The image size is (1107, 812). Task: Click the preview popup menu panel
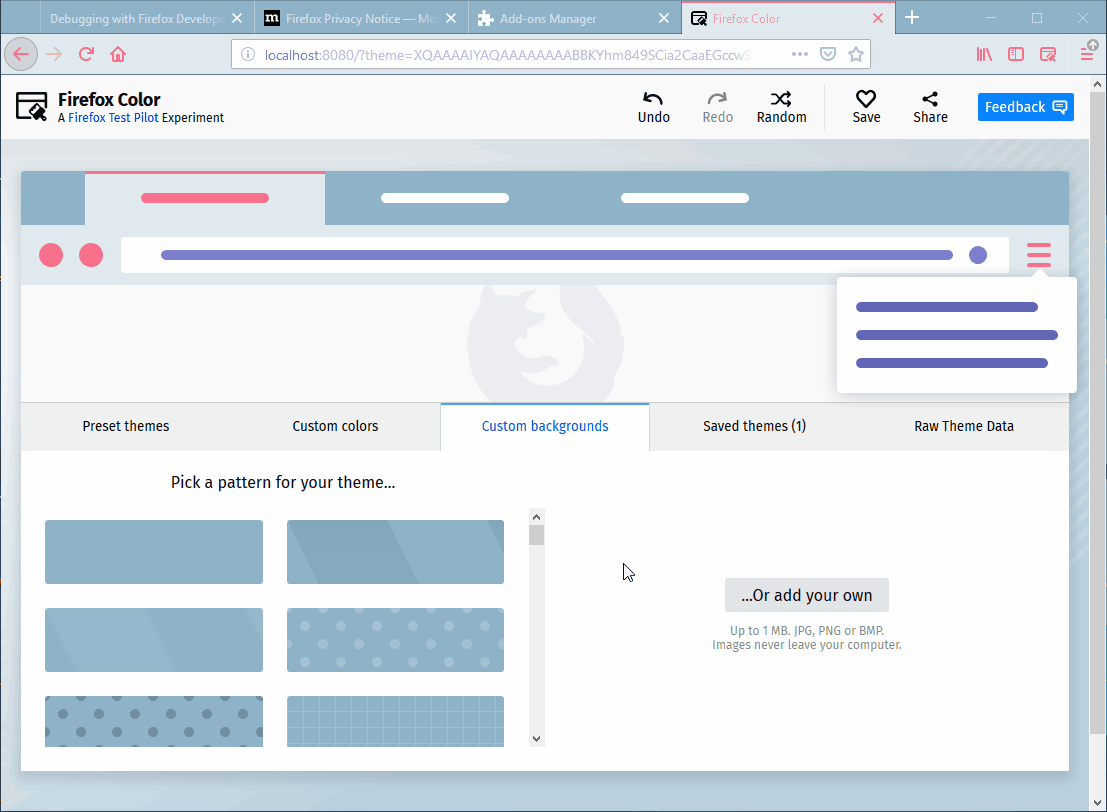(957, 335)
